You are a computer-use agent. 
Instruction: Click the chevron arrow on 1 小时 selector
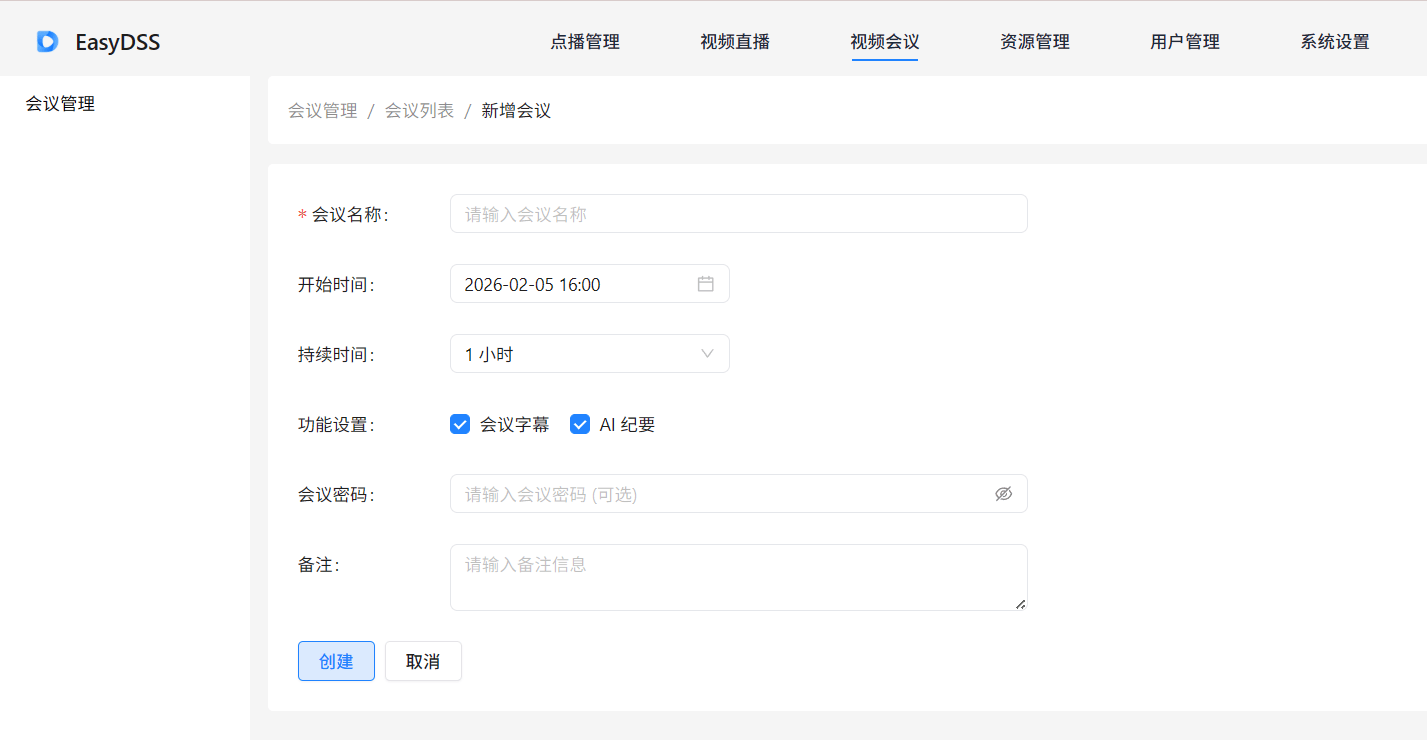coord(707,353)
